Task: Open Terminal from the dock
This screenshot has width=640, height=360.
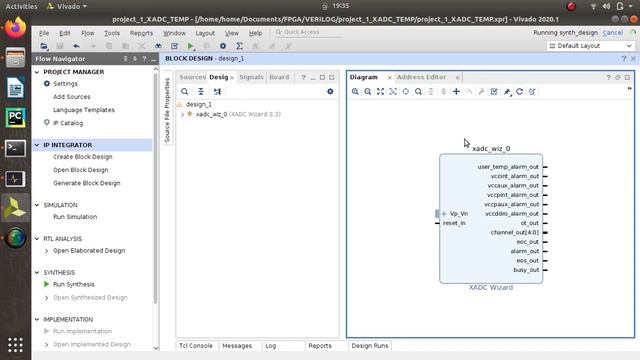Action: coord(15,148)
